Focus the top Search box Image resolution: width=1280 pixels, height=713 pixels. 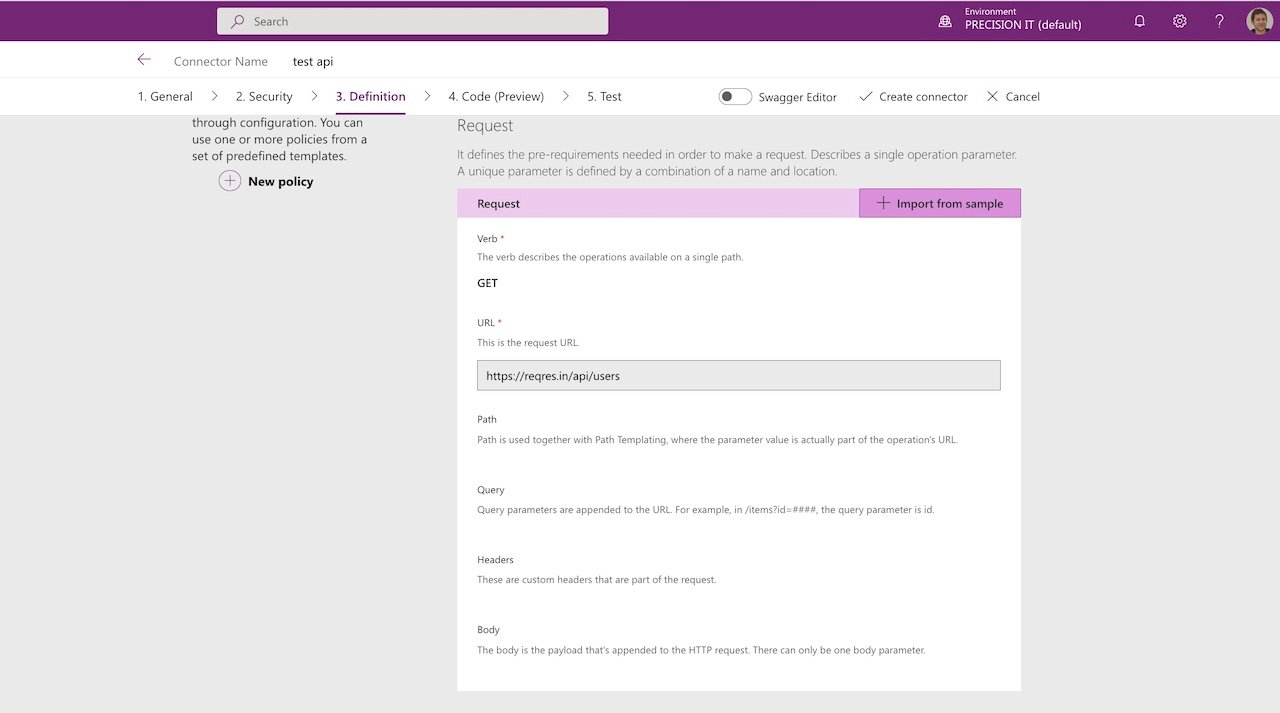[x=412, y=21]
